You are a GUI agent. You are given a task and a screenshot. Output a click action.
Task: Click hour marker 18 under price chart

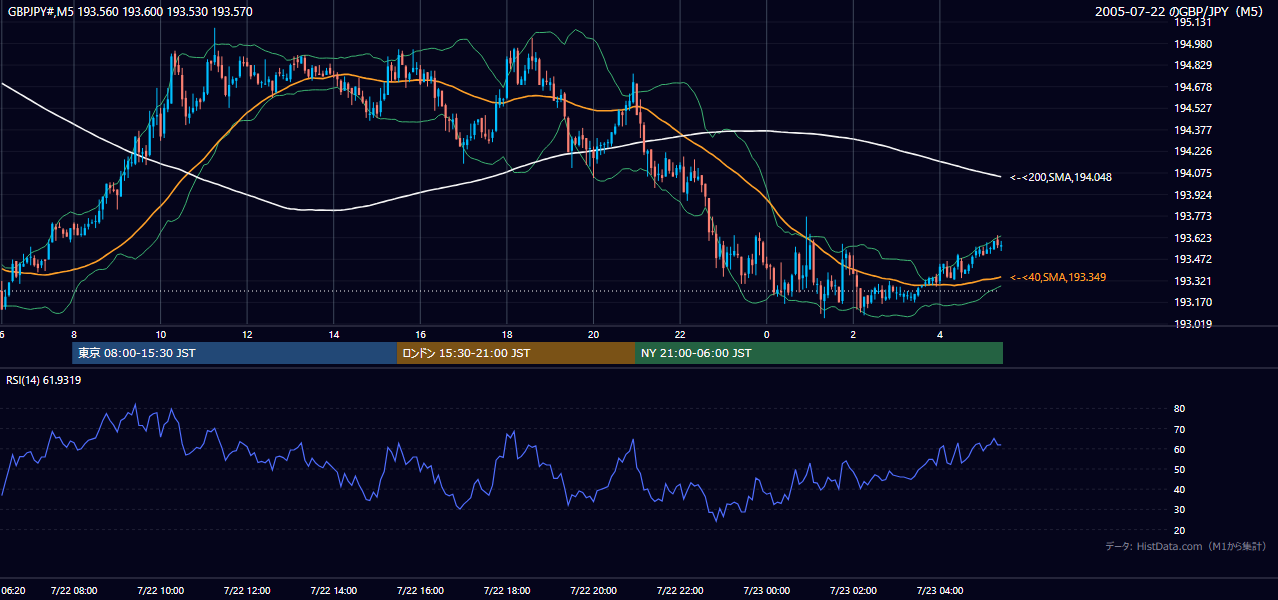coord(507,334)
